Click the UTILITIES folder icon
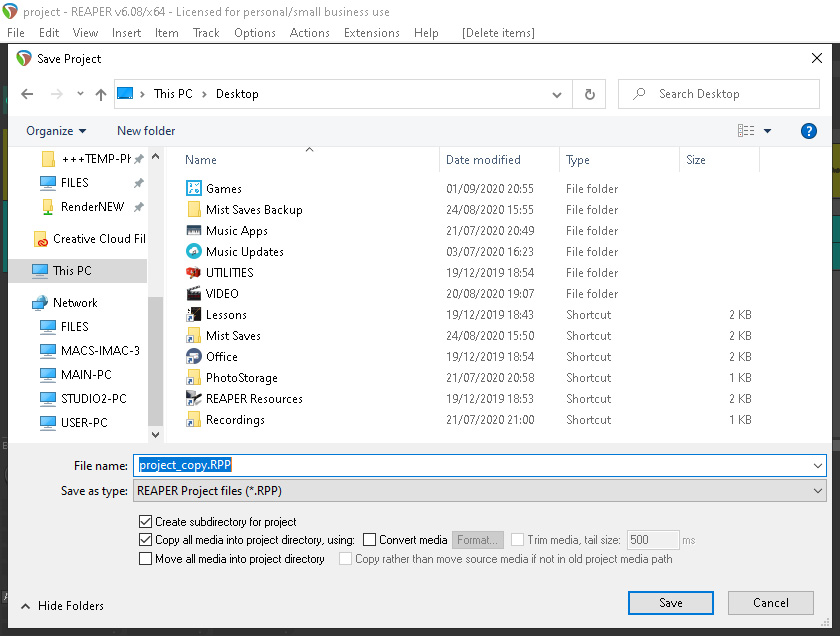 click(193, 272)
